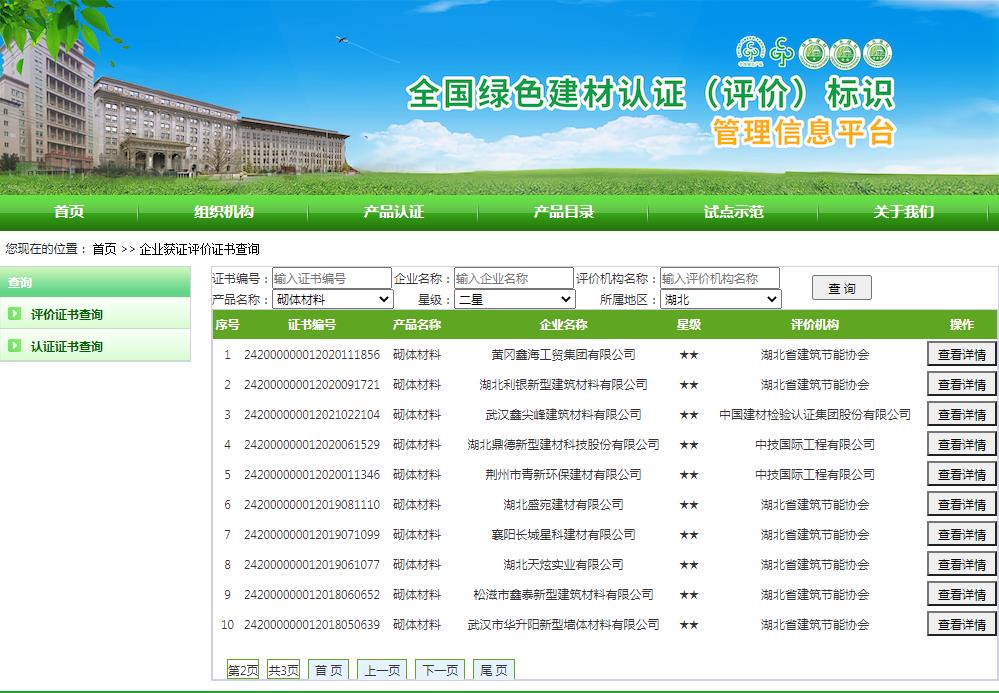Viewport: 999px width, 693px height.
Task: Select 组织机构 navigation menu item
Action: coord(224,212)
